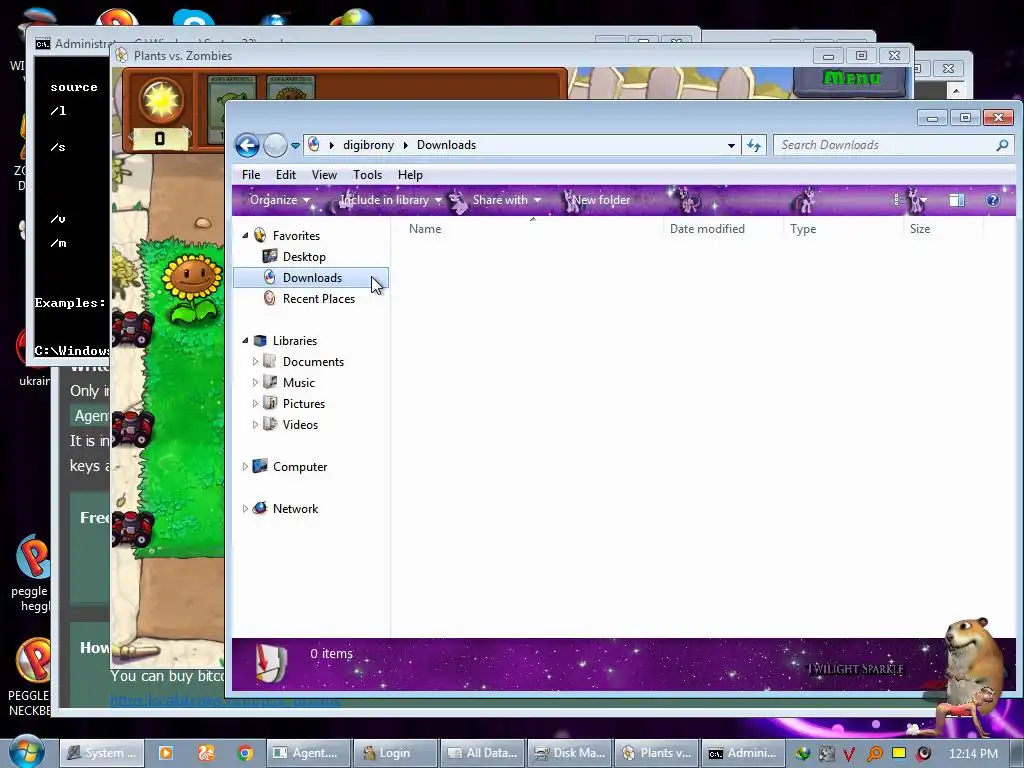The height and width of the screenshot is (768, 1024).
Task: Click the search magnifier icon in Explorer
Action: point(1002,145)
